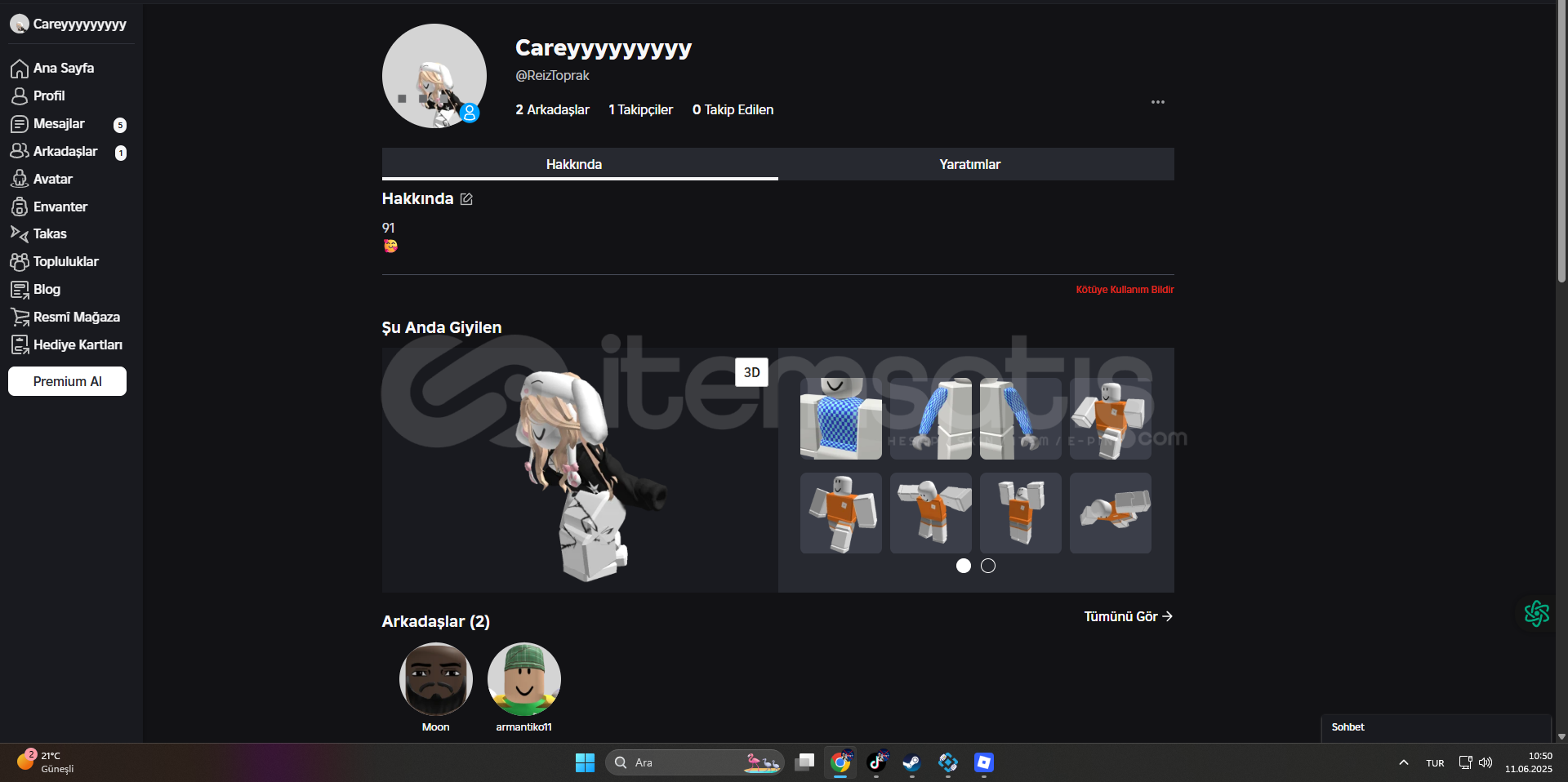Viewport: 1568px width, 782px height.
Task: Open friend armantiko11's avatar
Action: pos(523,679)
